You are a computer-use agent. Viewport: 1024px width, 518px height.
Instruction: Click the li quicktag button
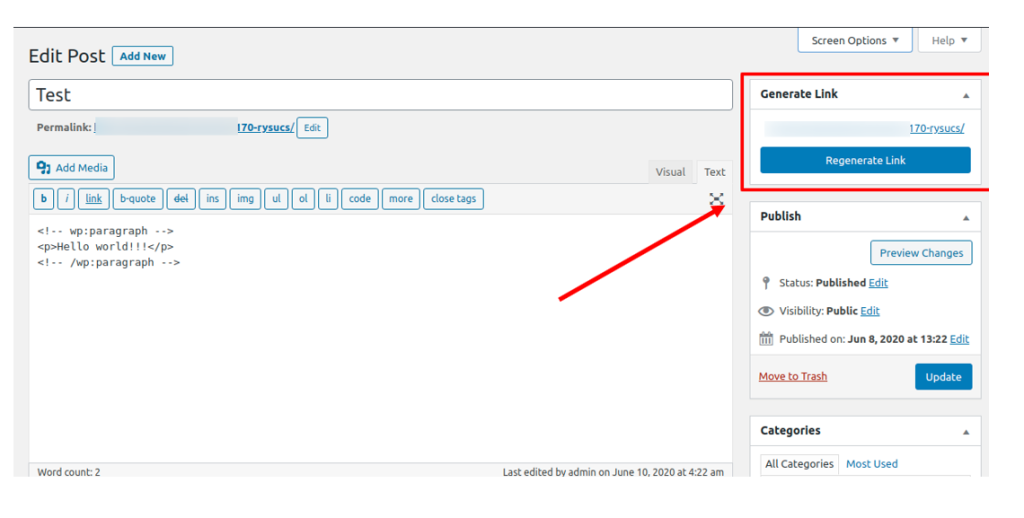pyautogui.click(x=328, y=199)
